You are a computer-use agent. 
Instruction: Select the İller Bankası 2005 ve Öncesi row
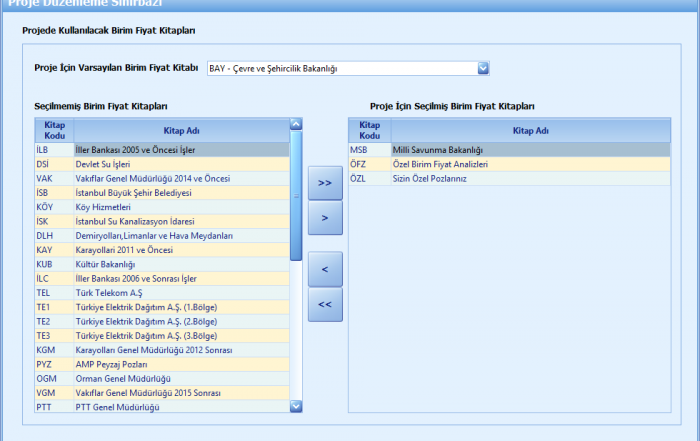click(x=180, y=150)
